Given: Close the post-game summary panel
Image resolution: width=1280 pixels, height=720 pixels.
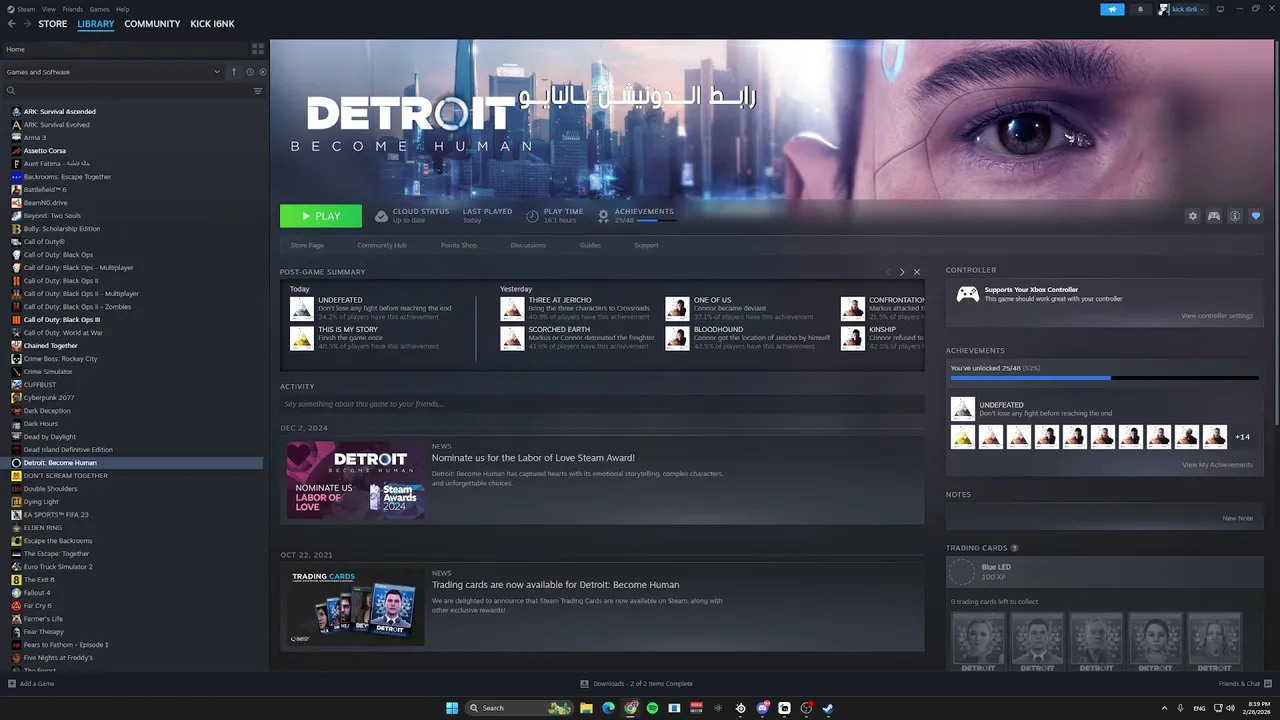Looking at the screenshot, I should coord(917,272).
